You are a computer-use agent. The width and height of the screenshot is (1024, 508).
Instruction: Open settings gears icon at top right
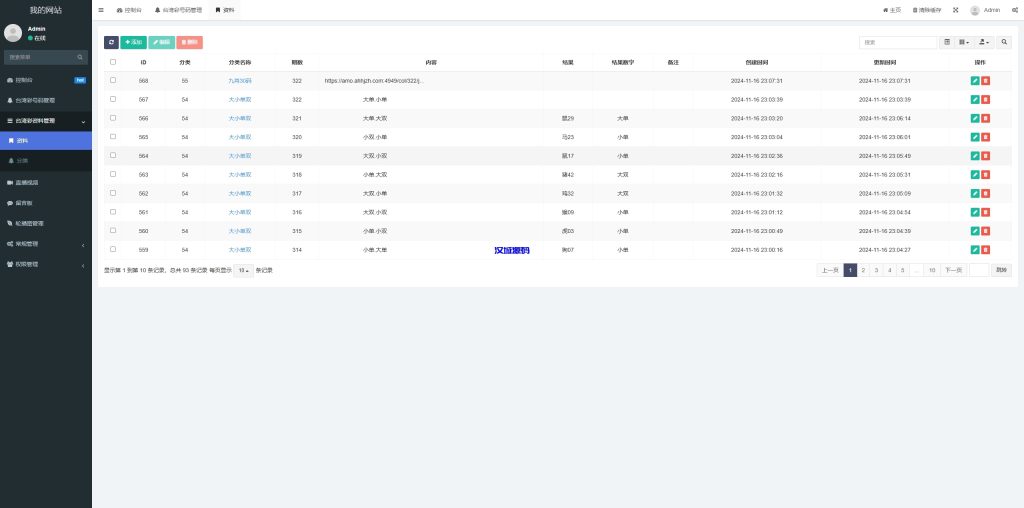pyautogui.click(x=1013, y=10)
